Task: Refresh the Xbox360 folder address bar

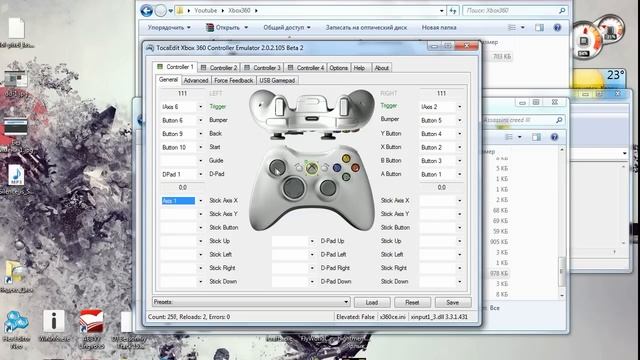Action: pyautogui.click(x=453, y=11)
